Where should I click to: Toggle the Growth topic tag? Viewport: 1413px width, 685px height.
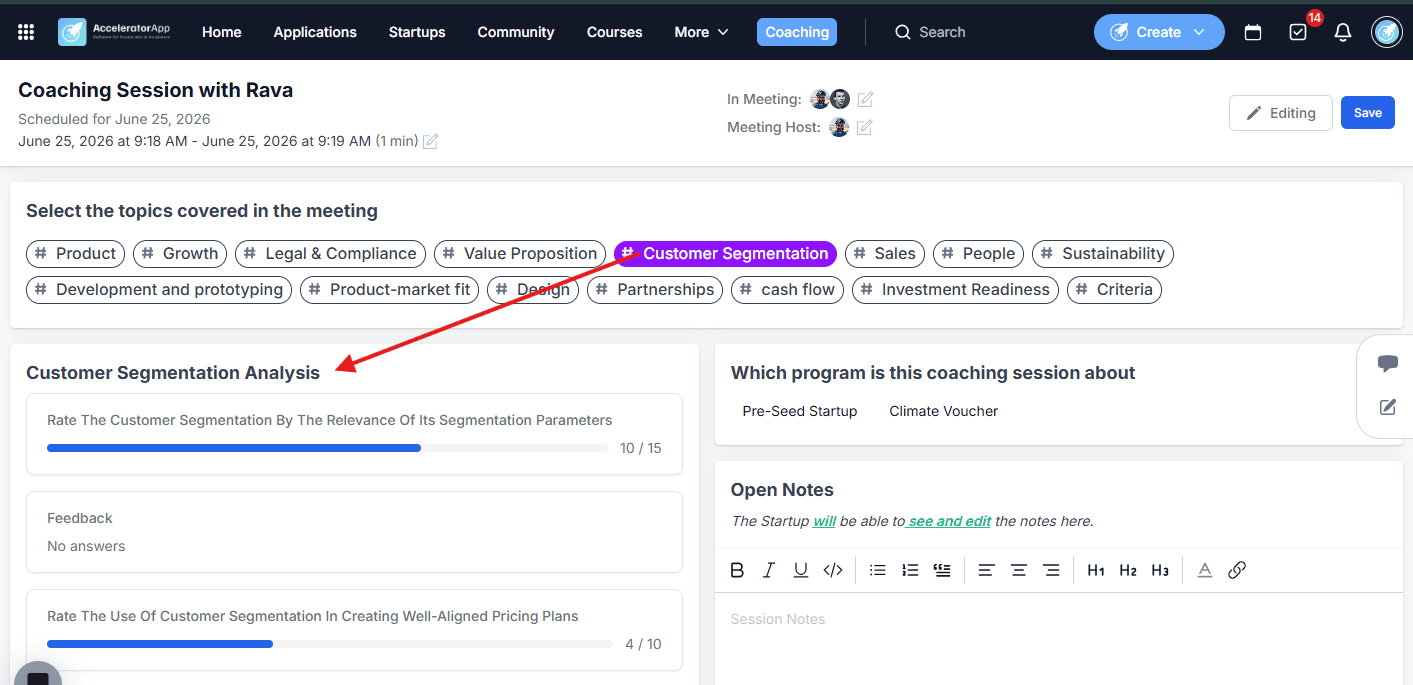pyautogui.click(x=180, y=254)
